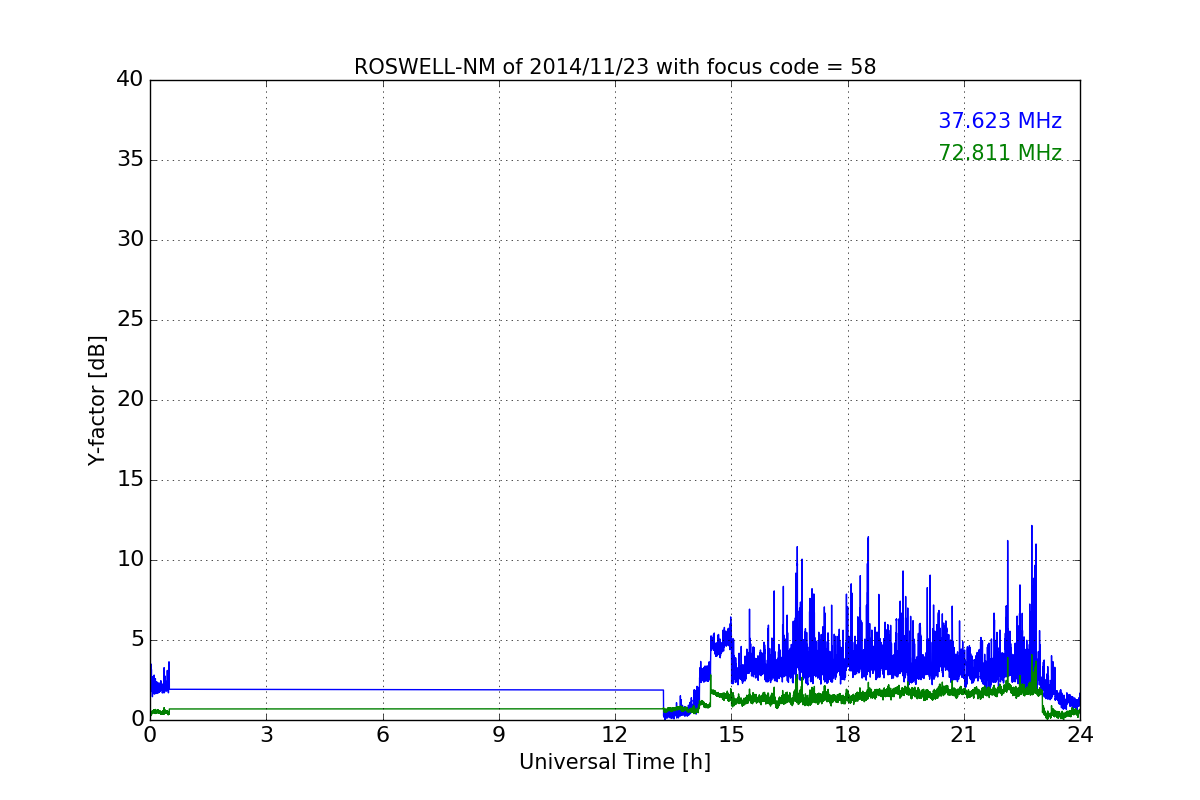Click the x-axis tick label 21
The height and width of the screenshot is (800, 1200).
click(x=964, y=735)
